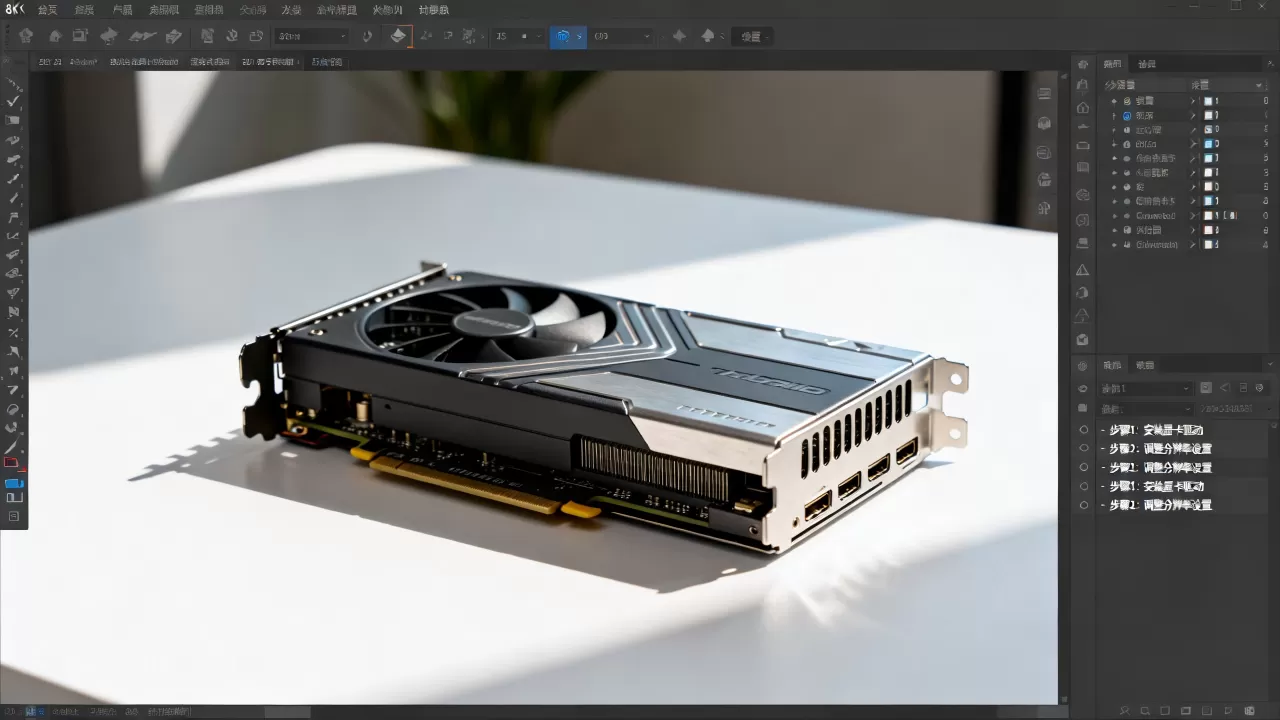Click the cube icon beside the canvas
1280x720 pixels.
point(1045,123)
